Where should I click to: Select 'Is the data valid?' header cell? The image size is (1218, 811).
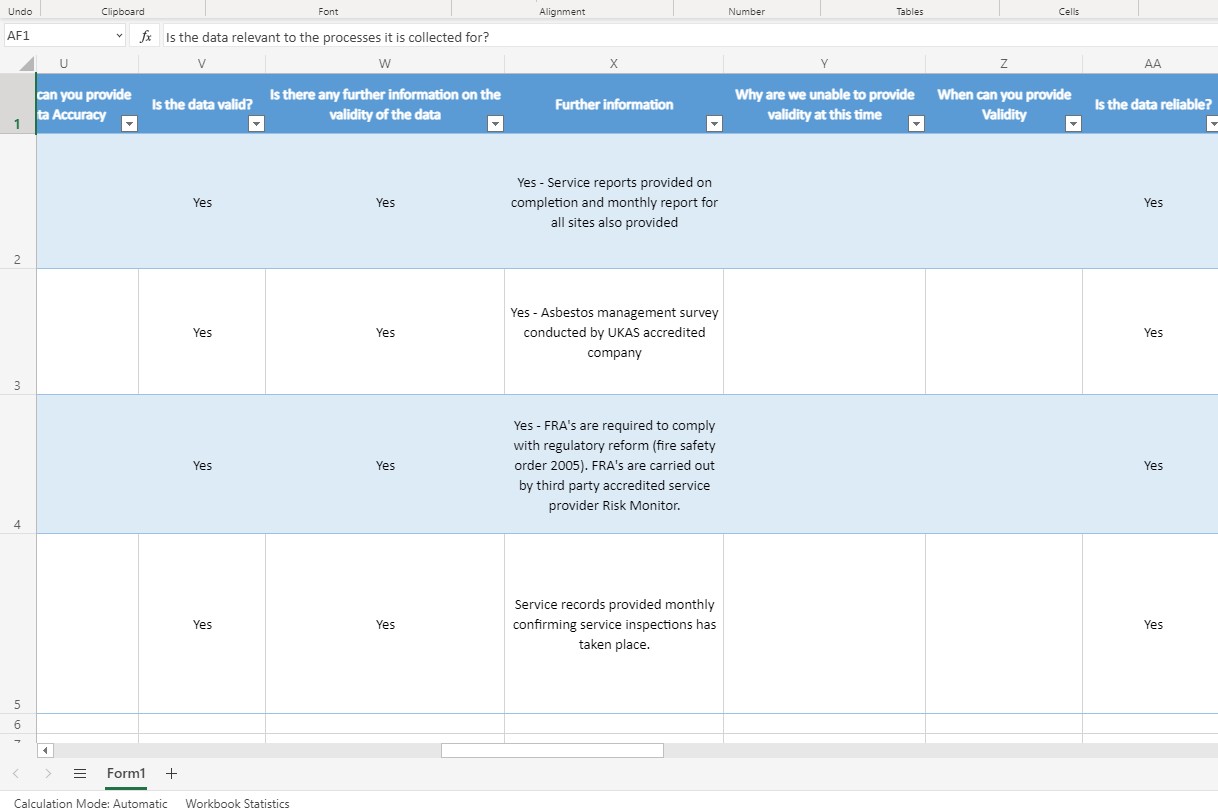(202, 104)
